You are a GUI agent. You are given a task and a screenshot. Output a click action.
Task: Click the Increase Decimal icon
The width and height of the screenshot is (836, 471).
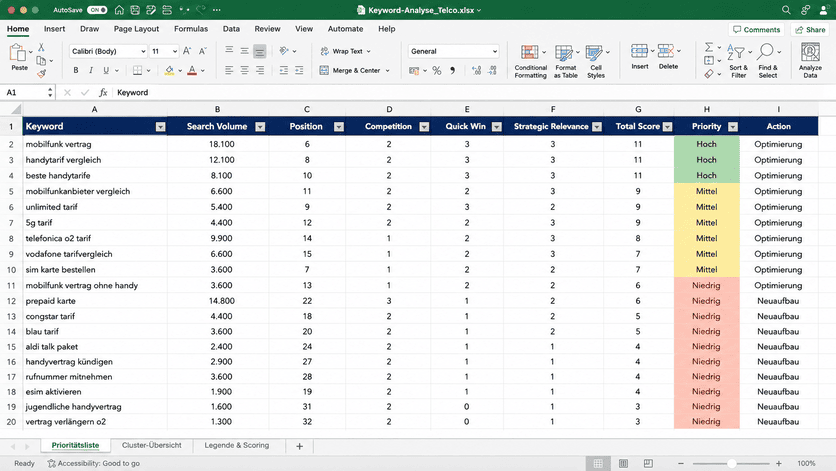(x=476, y=70)
